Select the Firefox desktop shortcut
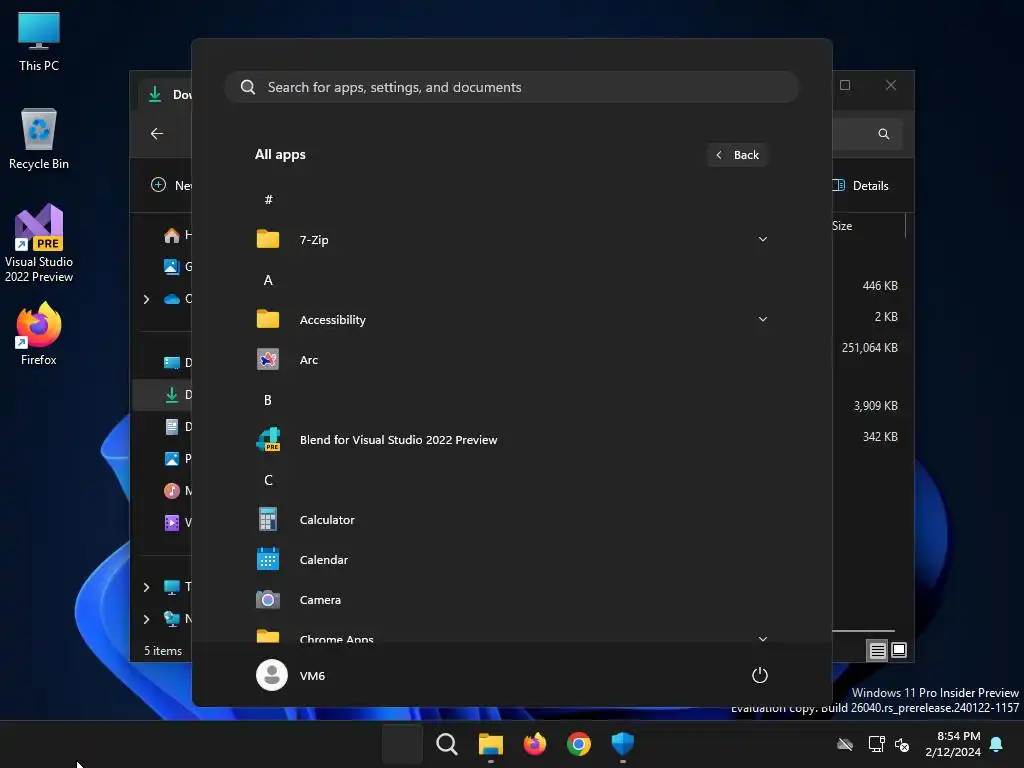Screen dimensions: 1024x768 (x=39, y=334)
